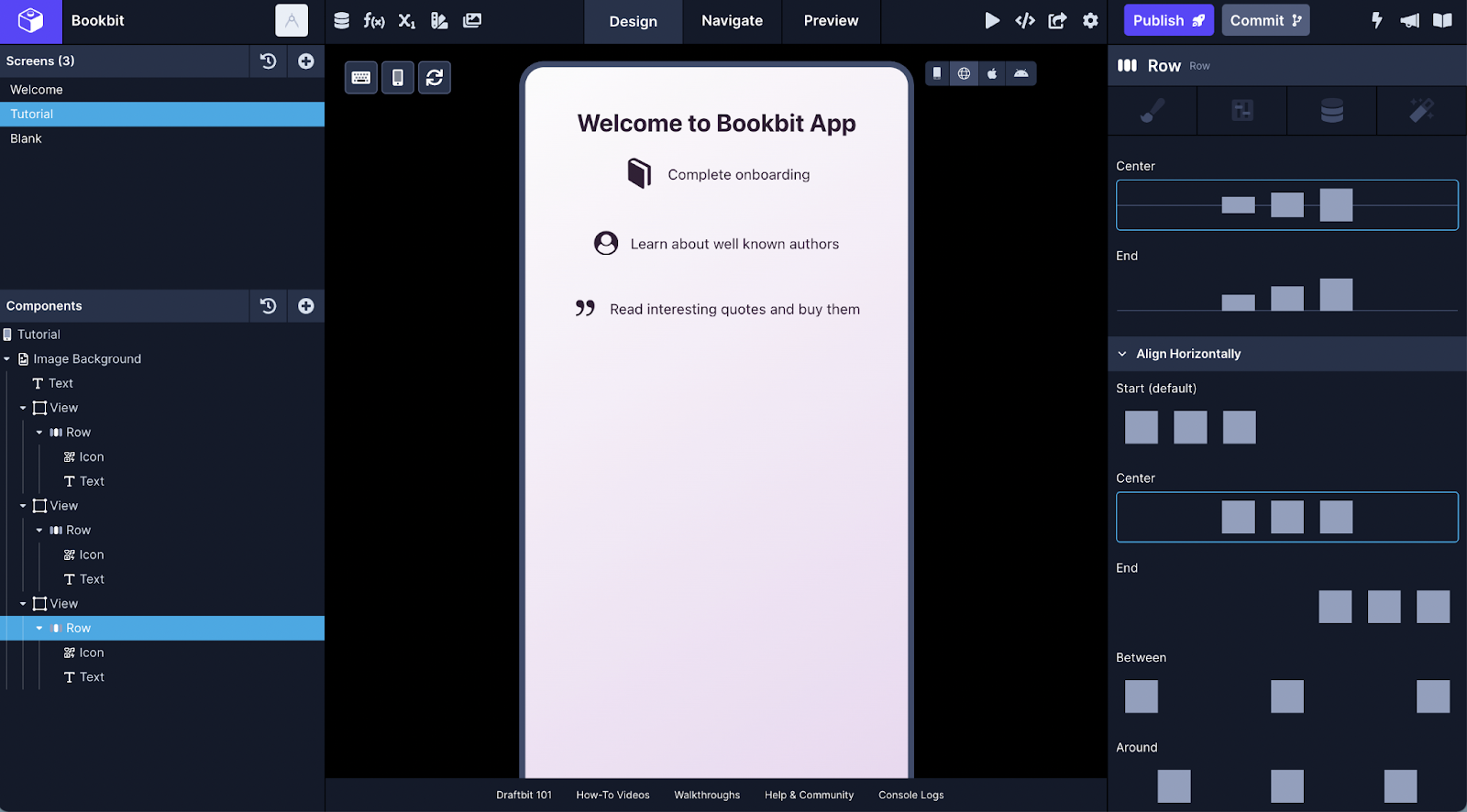Screen dimensions: 1467x812
Task: Open the view code icon
Action: [1025, 20]
